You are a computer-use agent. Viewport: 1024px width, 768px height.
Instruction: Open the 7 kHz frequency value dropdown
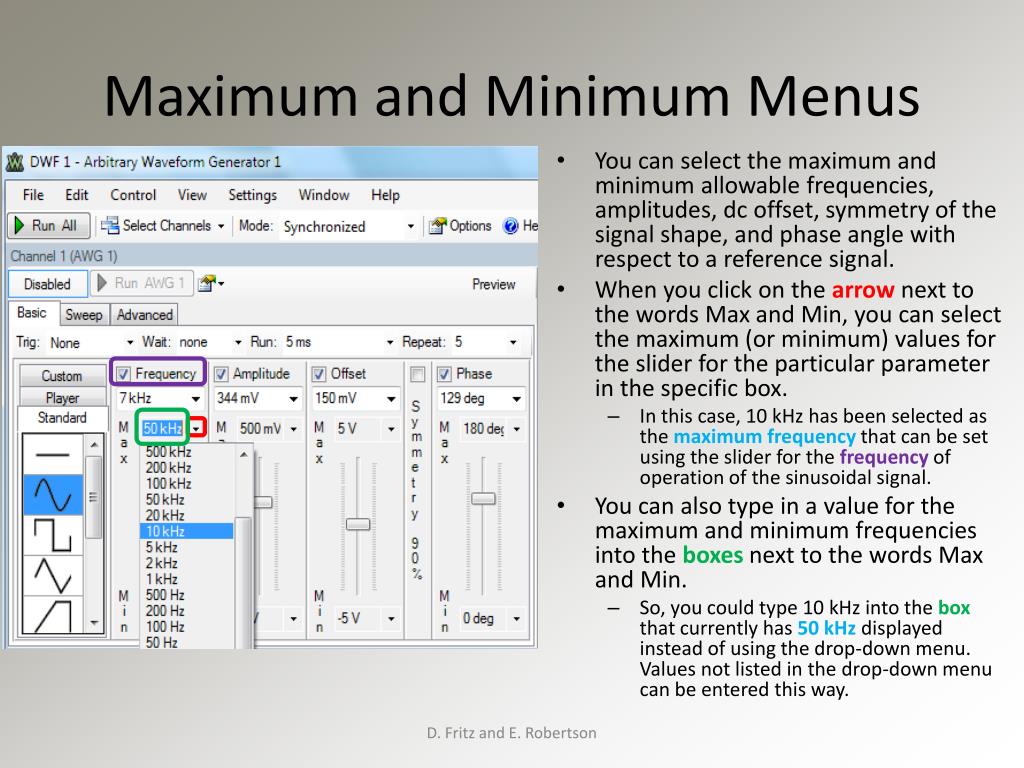pos(195,398)
